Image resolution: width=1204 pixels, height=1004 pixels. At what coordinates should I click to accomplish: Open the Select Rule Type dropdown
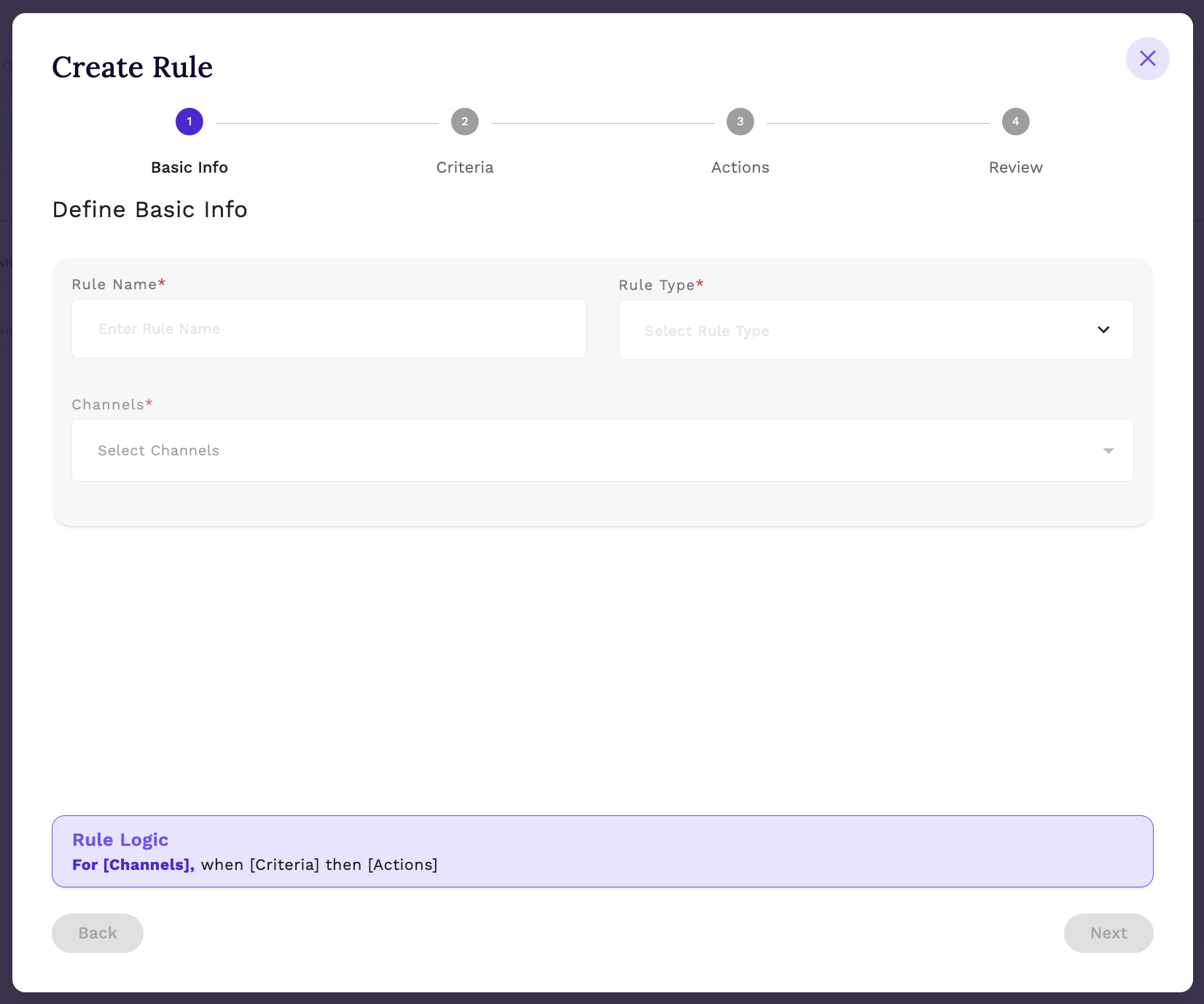[876, 330]
